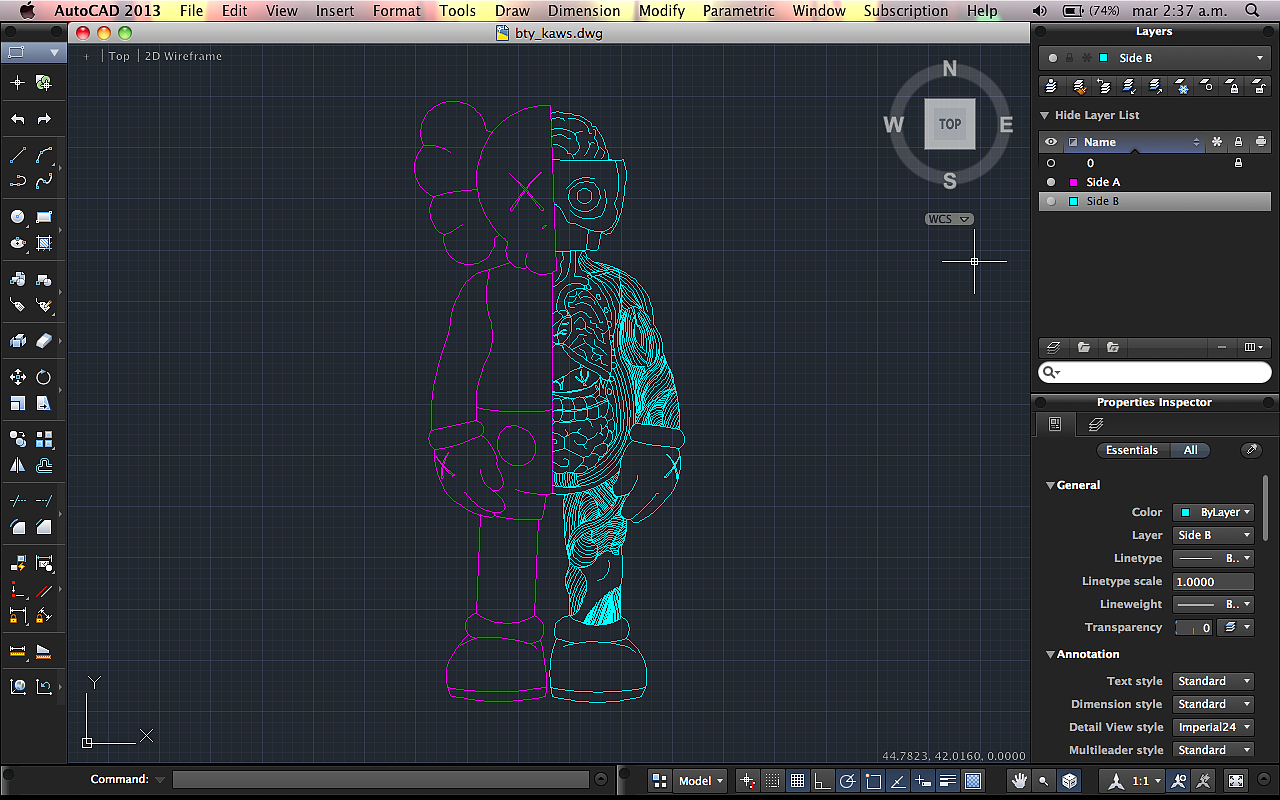Select the Mirror tool
This screenshot has height=800, width=1280.
(x=18, y=465)
